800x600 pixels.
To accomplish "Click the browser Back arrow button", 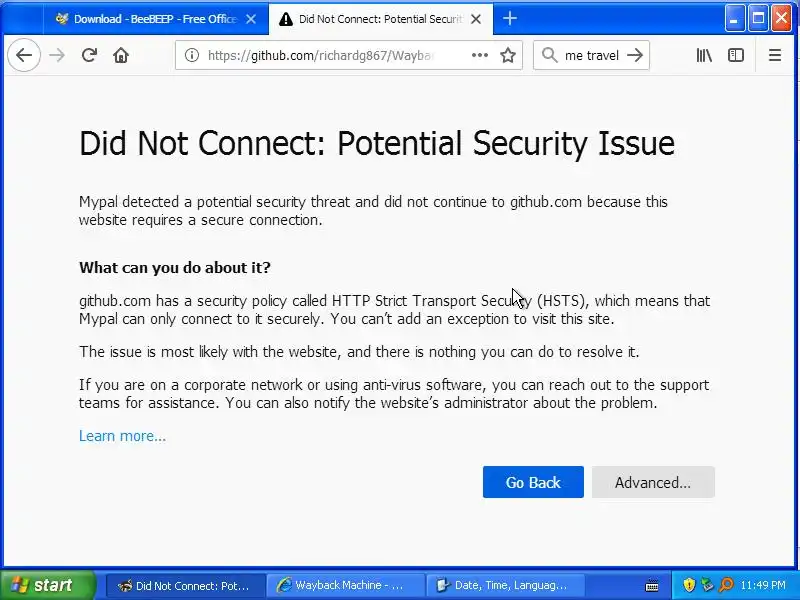I will [x=24, y=56].
